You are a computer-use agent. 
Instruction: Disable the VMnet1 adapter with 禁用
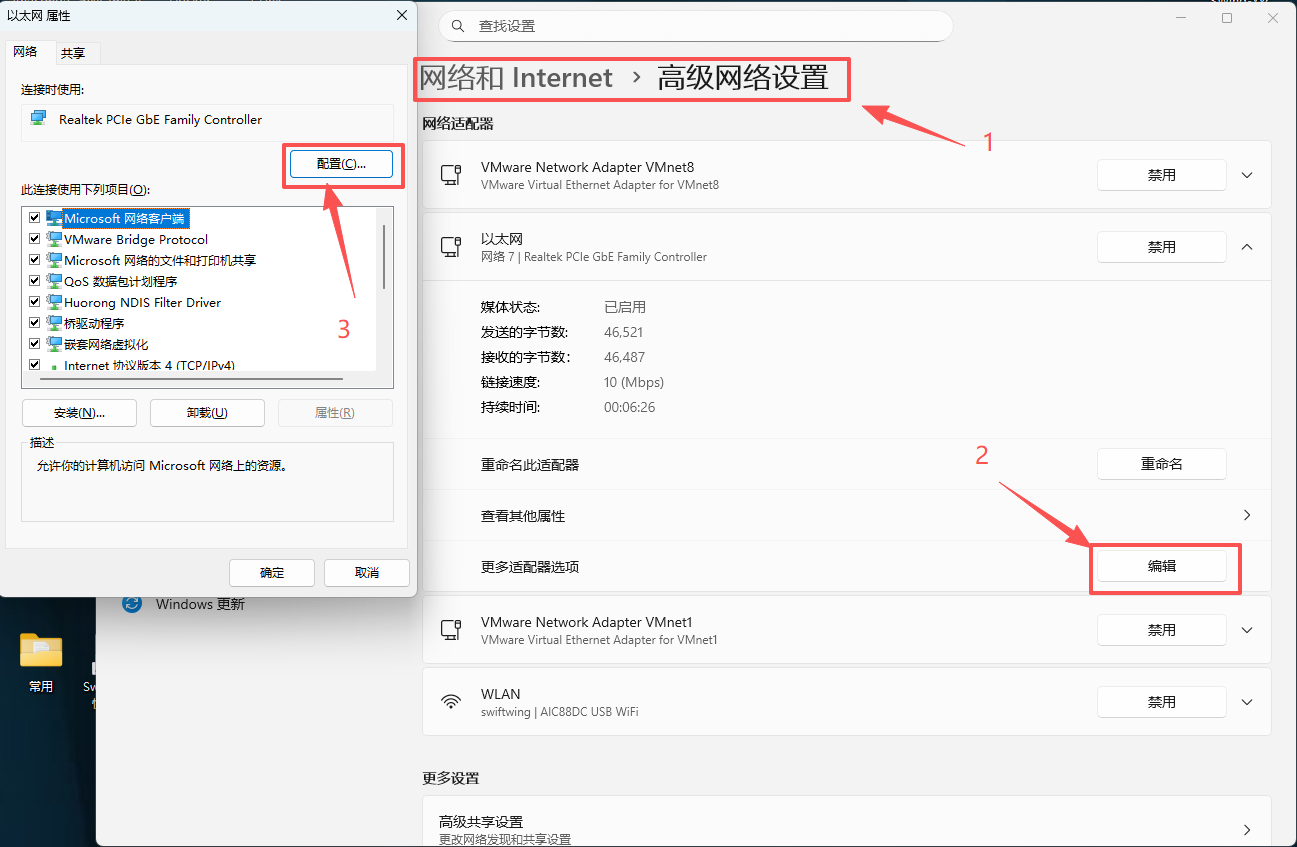1162,630
